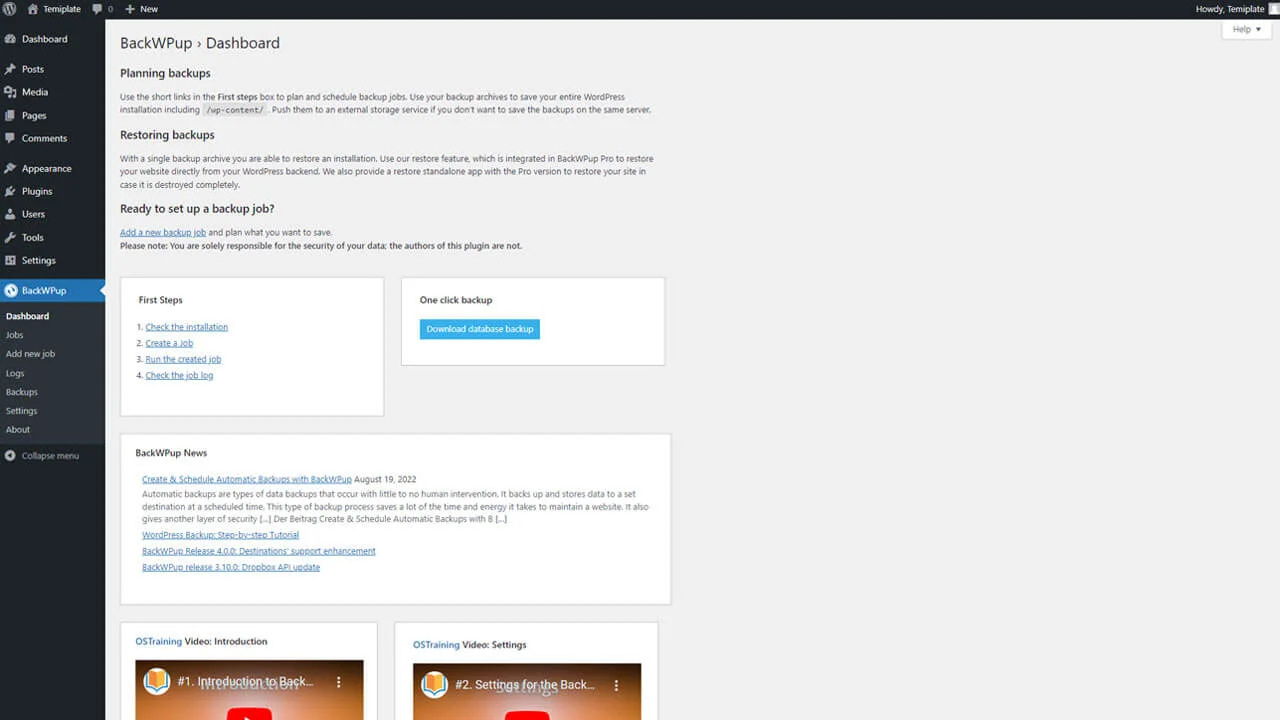1280x720 pixels.
Task: Open Check the job log link
Action: click(179, 375)
